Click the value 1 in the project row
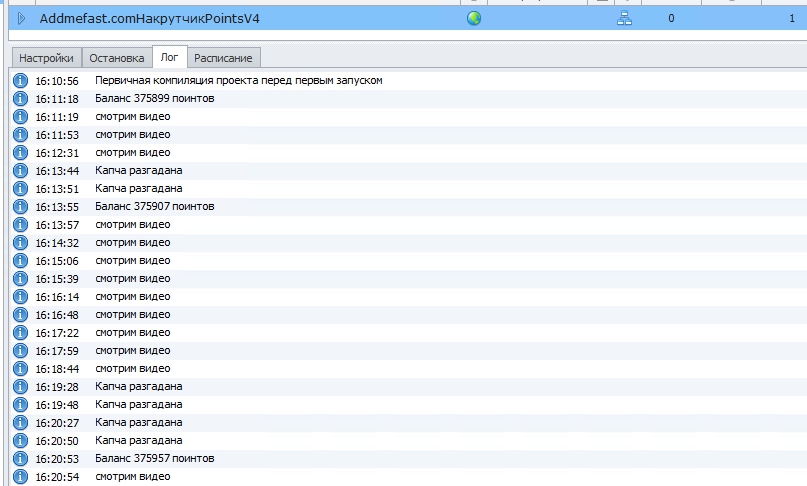The width and height of the screenshot is (807, 486). click(792, 19)
